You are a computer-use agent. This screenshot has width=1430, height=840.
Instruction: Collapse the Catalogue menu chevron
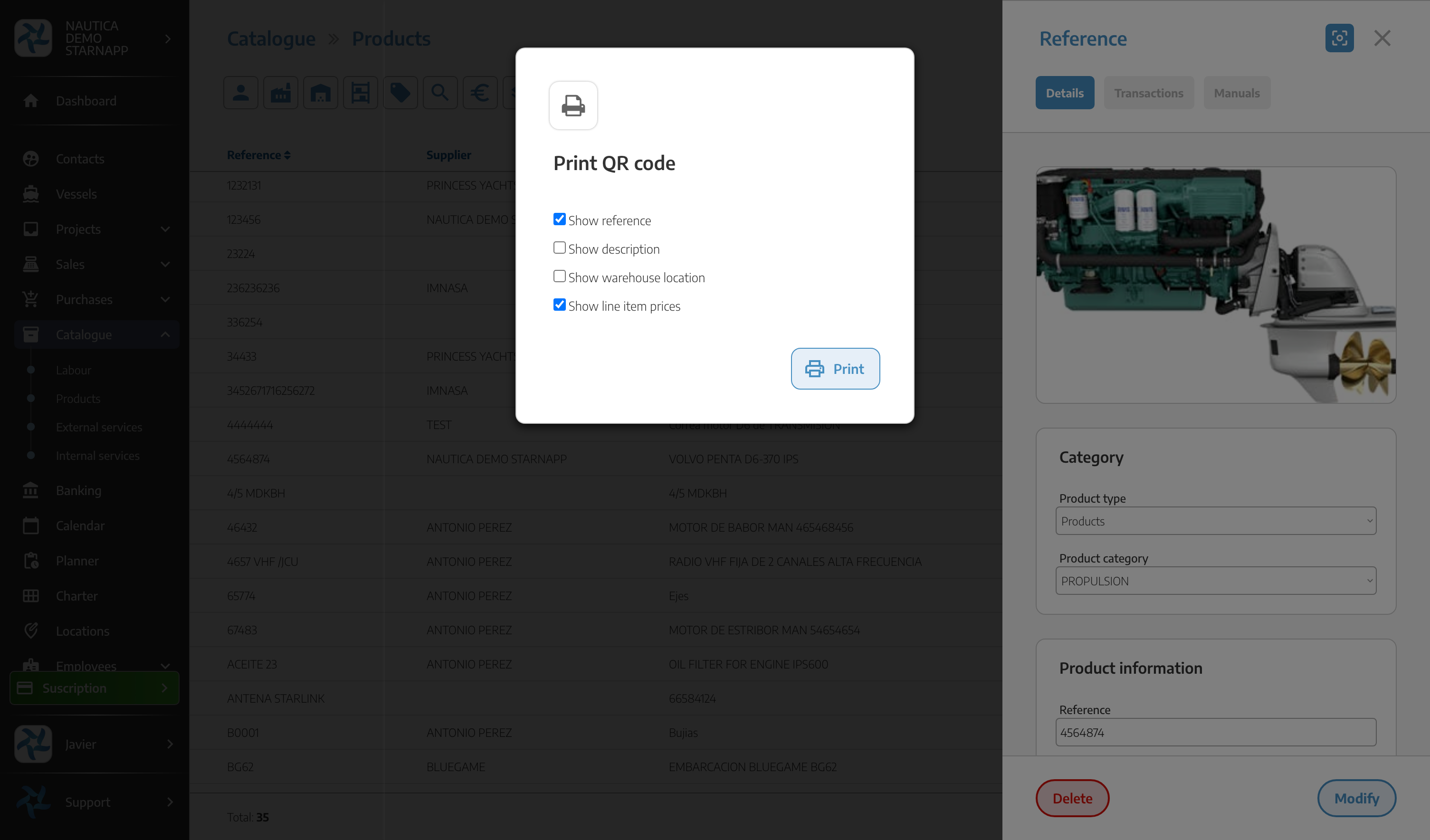pos(165,334)
